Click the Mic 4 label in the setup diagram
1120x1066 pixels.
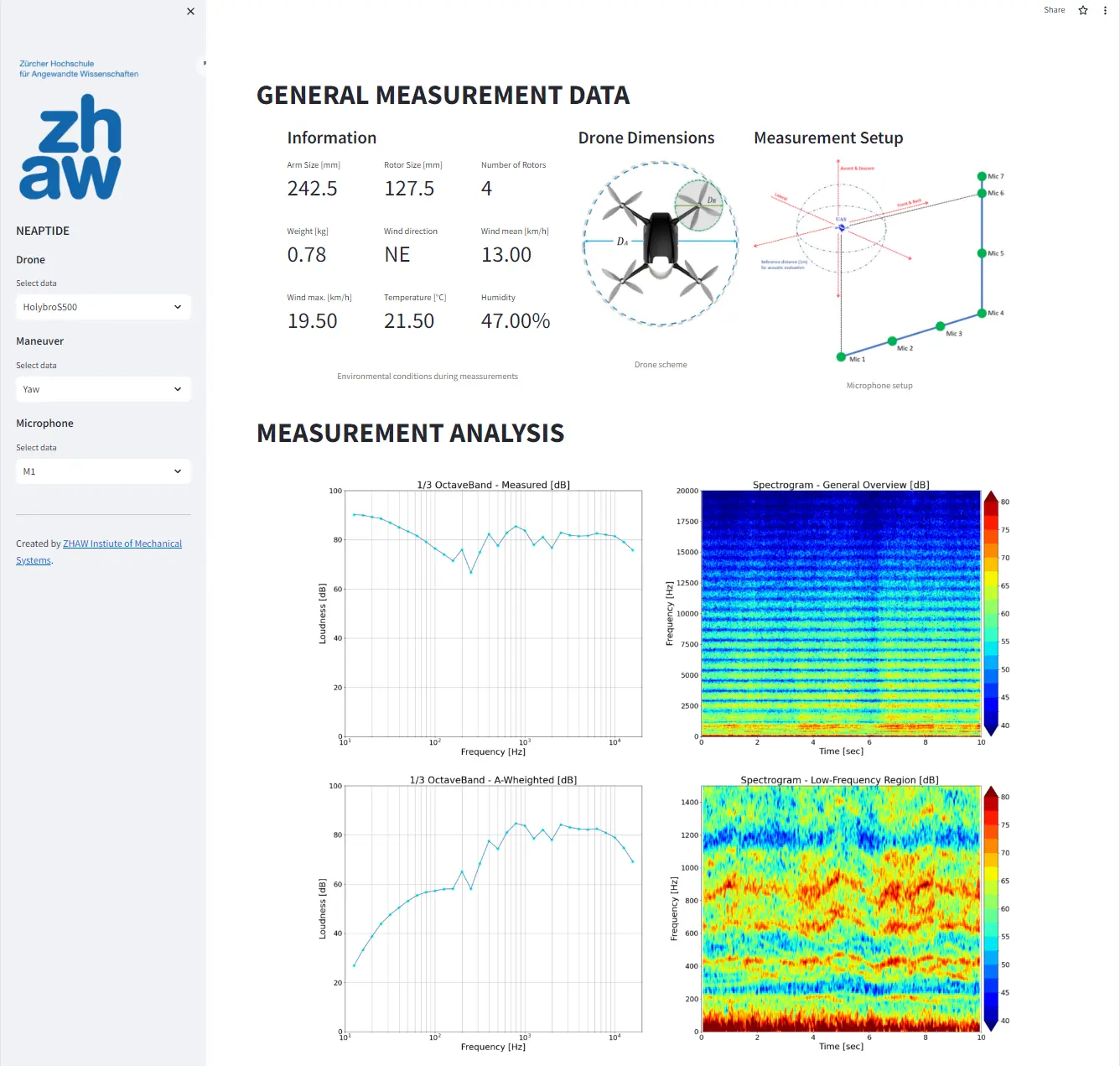click(995, 313)
